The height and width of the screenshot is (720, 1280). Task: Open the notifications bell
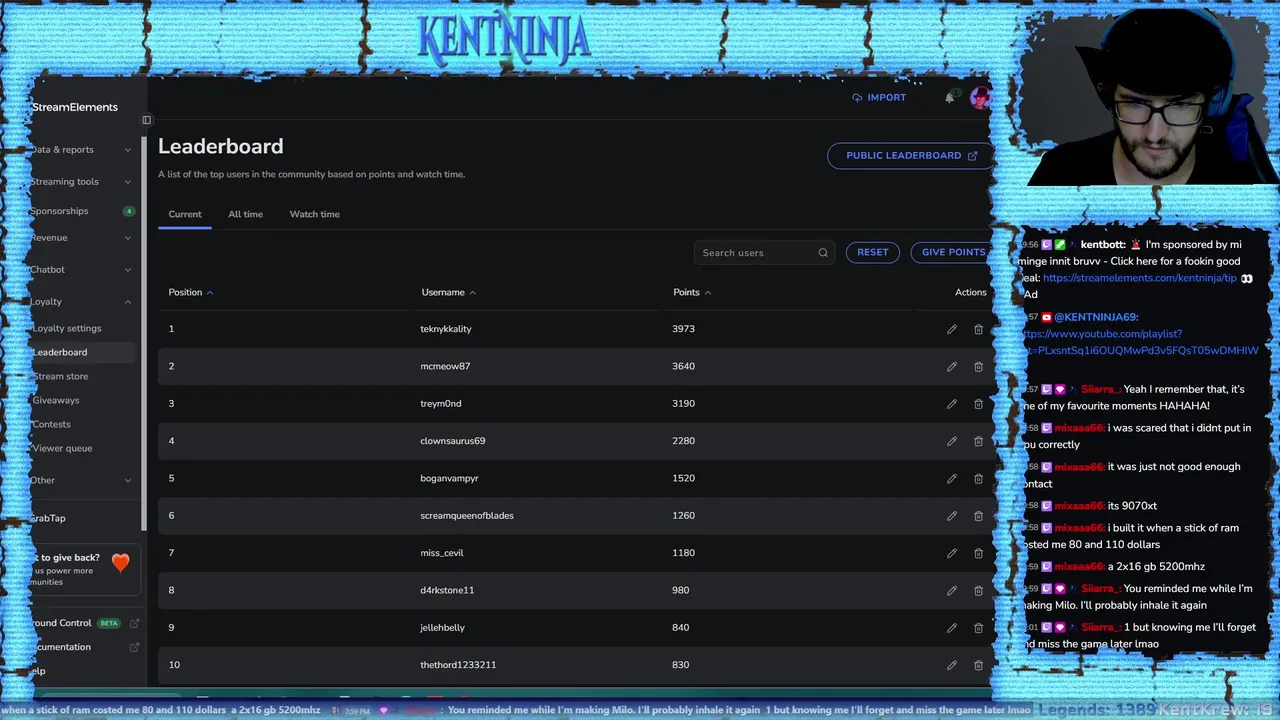[x=949, y=98]
